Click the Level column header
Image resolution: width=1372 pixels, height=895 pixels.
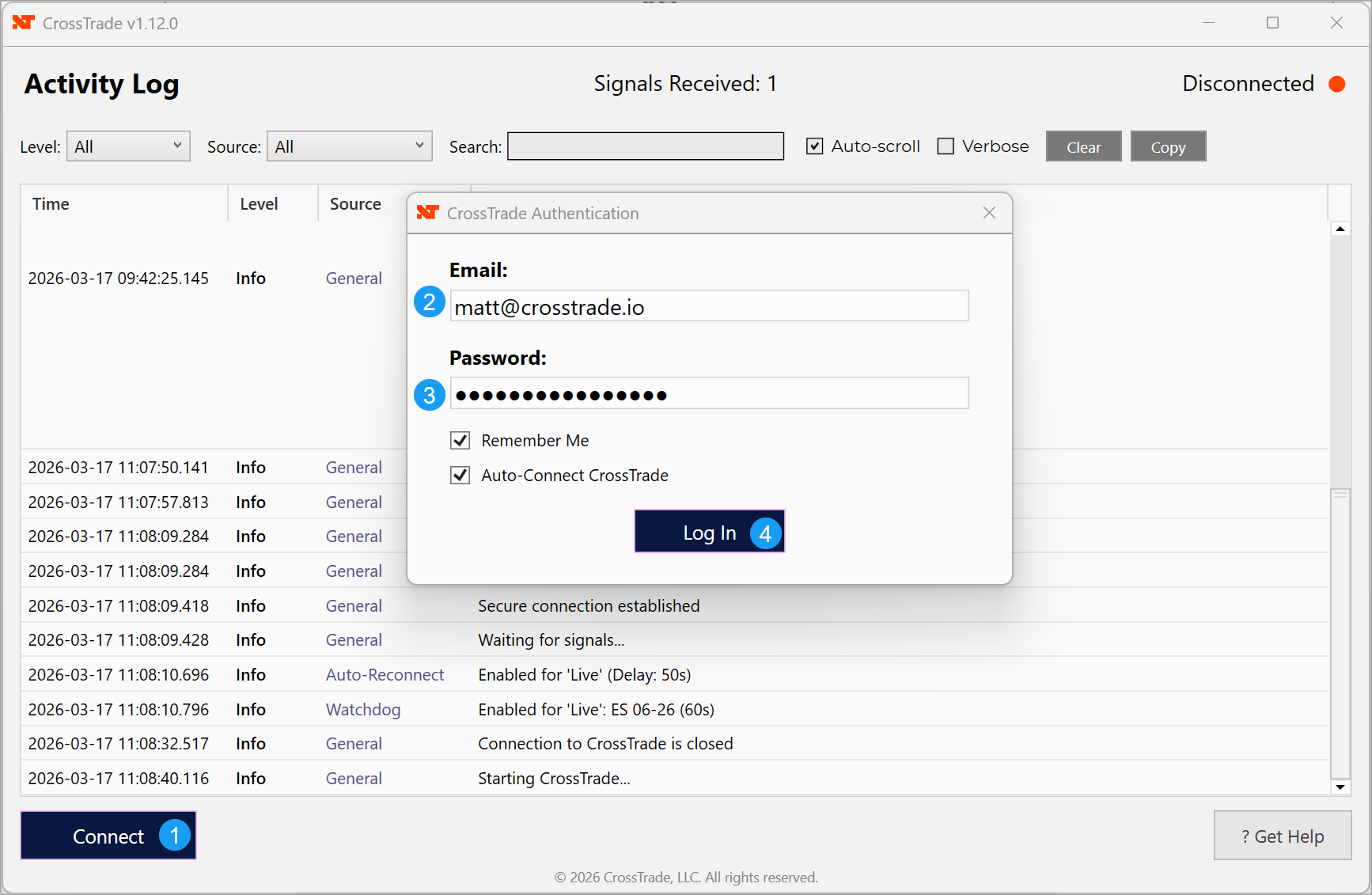259,204
